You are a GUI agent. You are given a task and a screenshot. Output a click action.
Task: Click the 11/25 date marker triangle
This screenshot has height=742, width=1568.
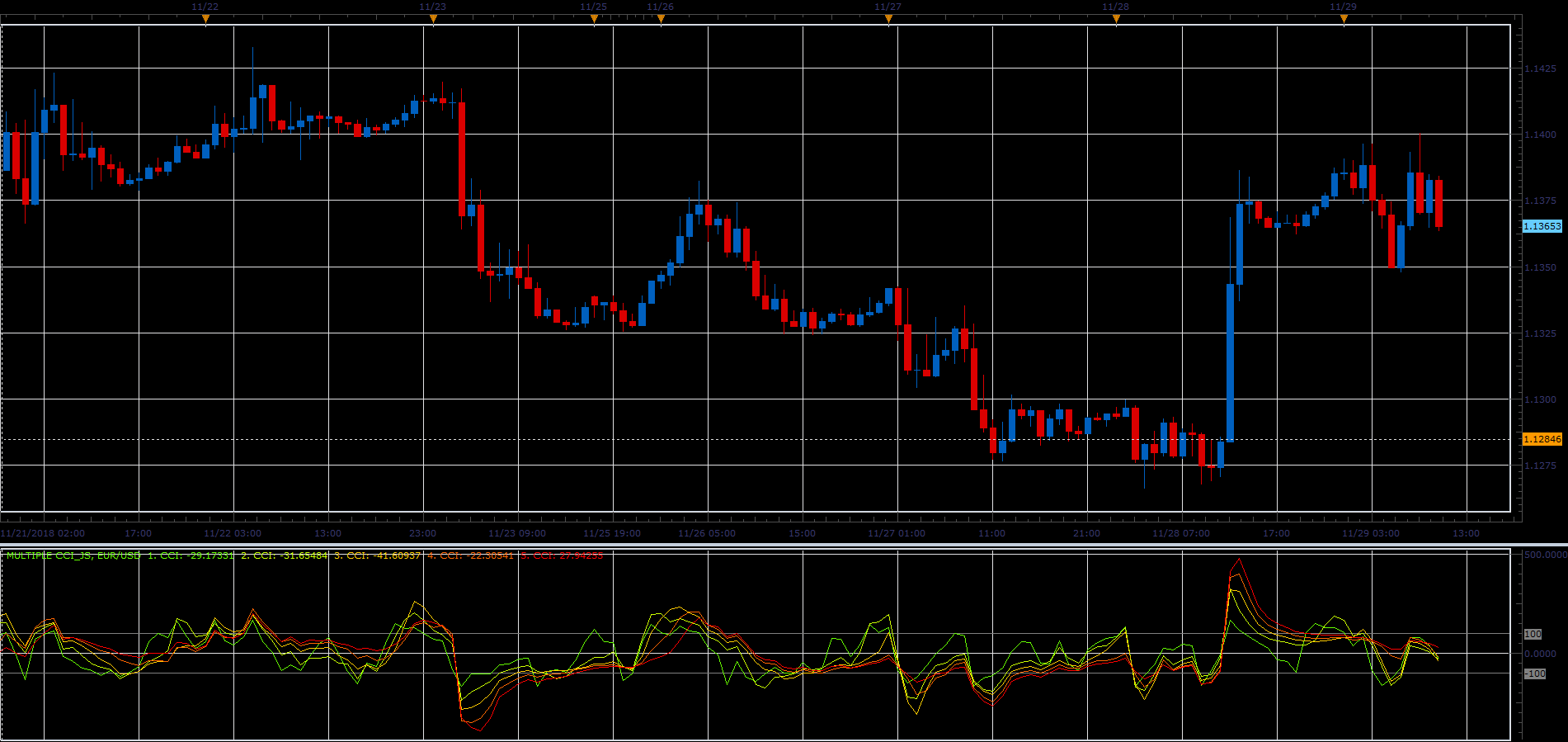pos(594,19)
